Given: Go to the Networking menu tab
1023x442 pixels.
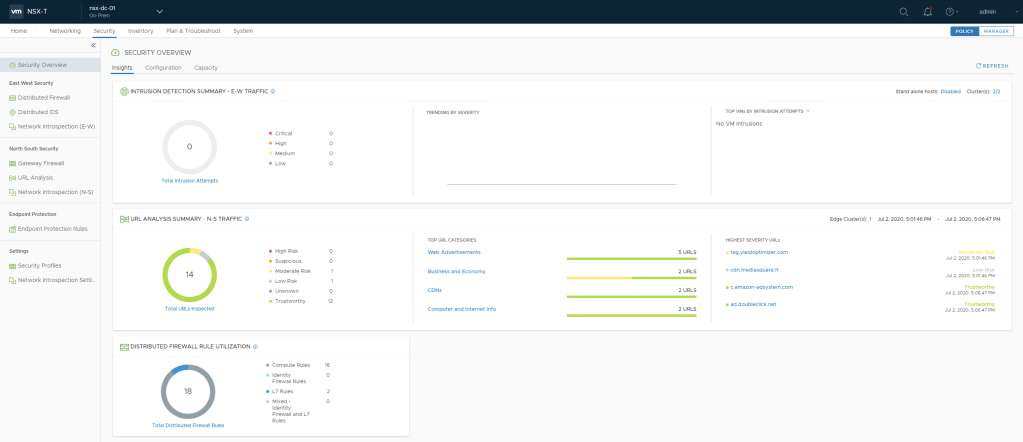Looking at the screenshot, I should [x=65, y=31].
